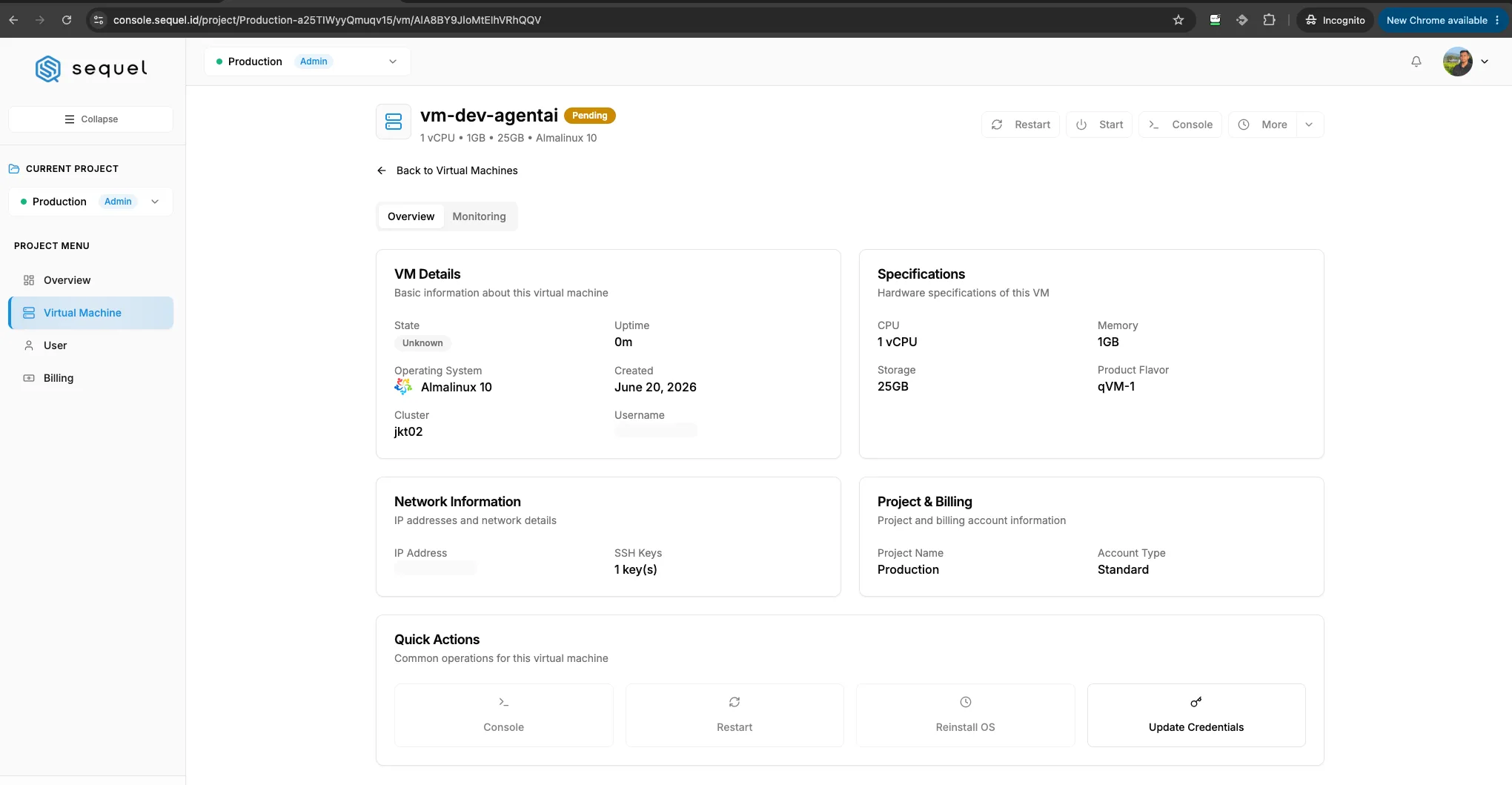Bookmark this page with the star icon
This screenshot has width=1512, height=785.
1178,20
